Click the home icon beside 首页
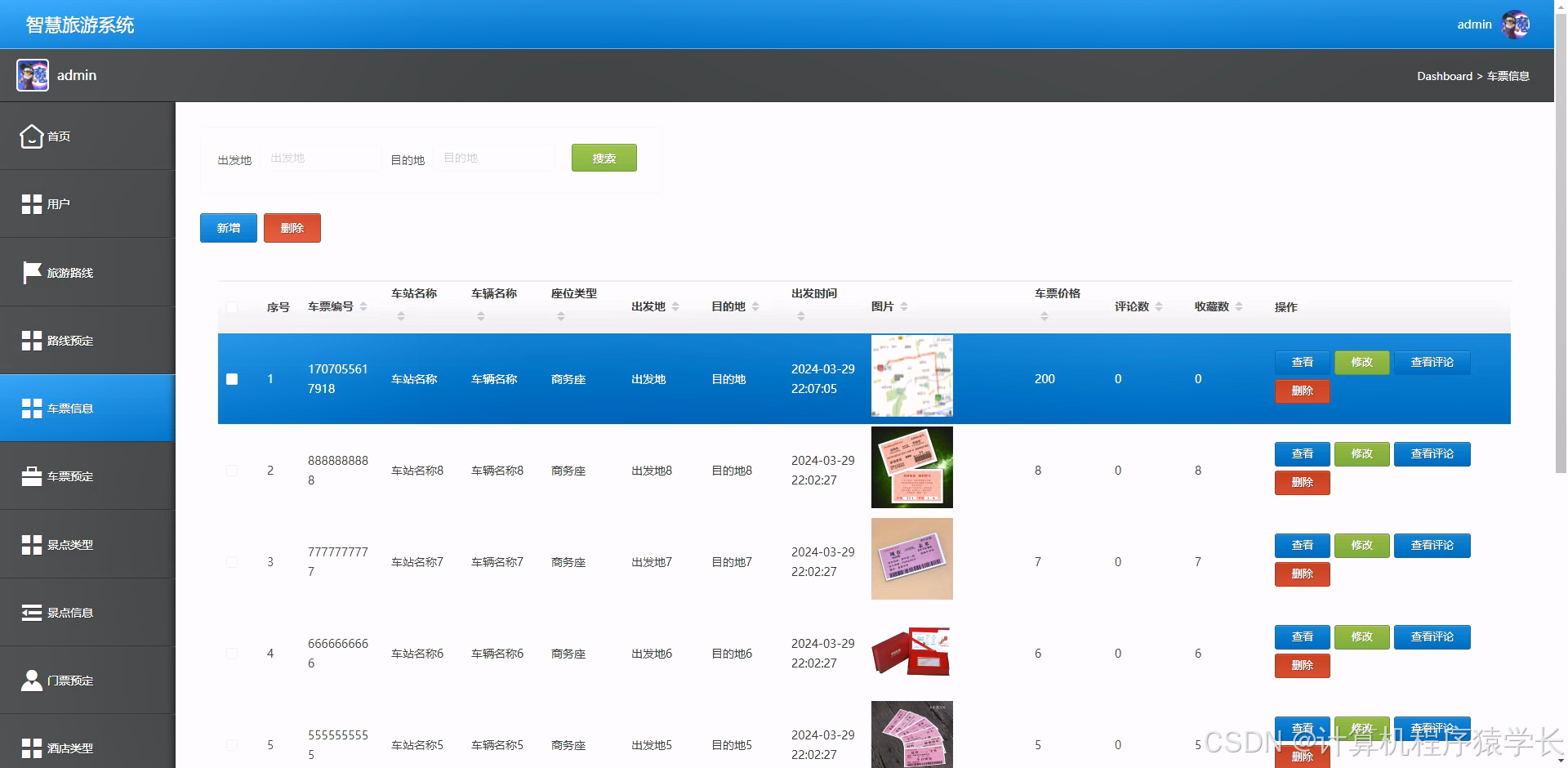 31,136
